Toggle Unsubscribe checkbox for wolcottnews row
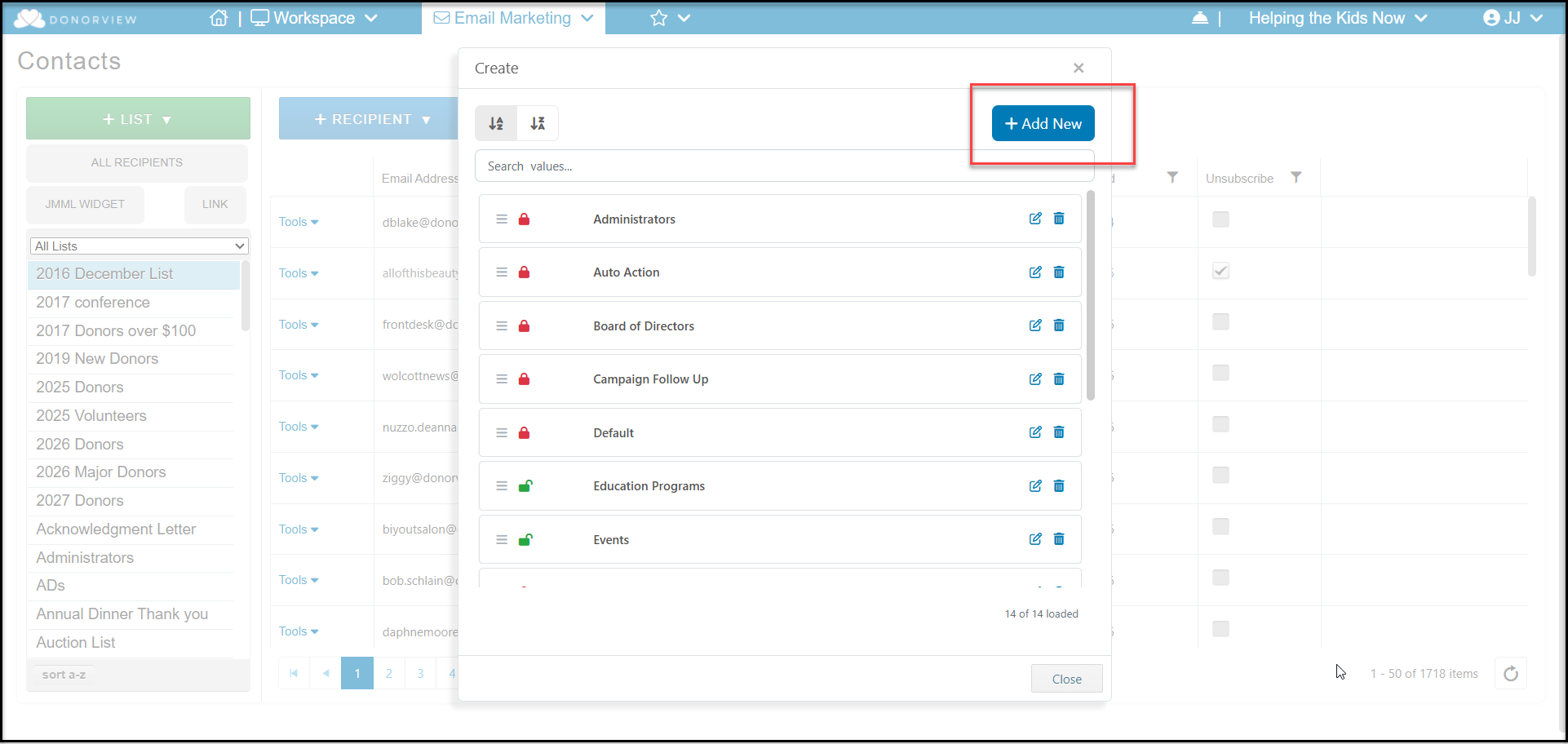This screenshot has width=1568, height=744. point(1220,373)
